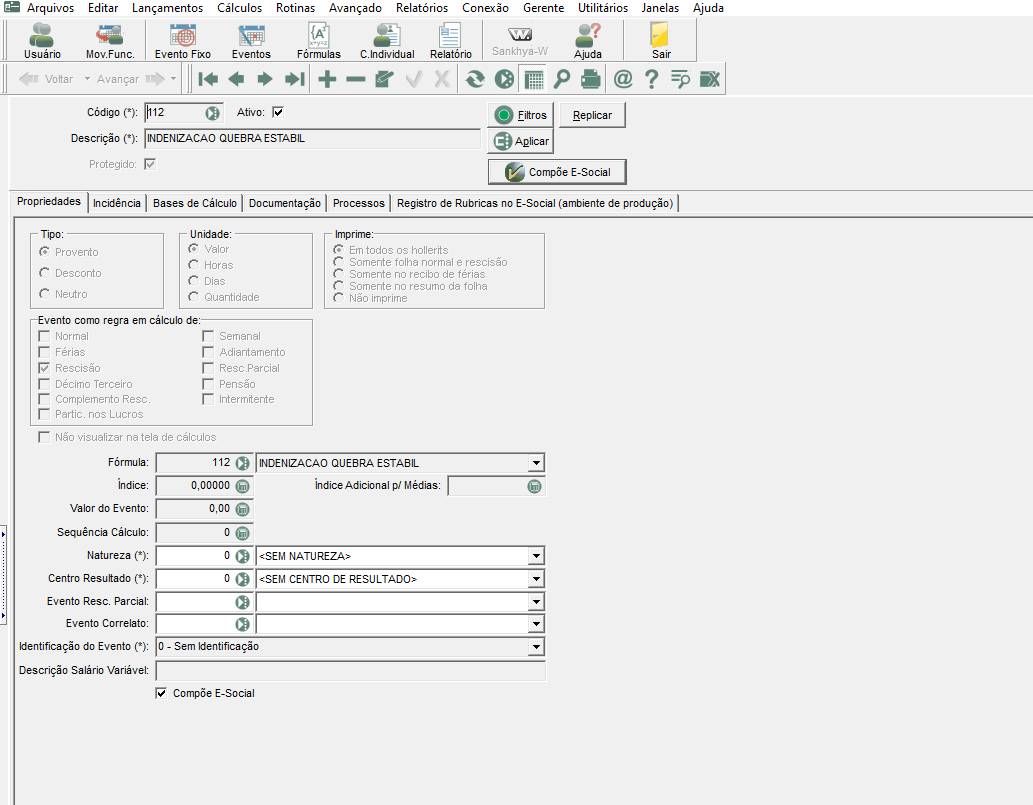Open the Utilitários menu
The width and height of the screenshot is (1033, 805).
(603, 8)
